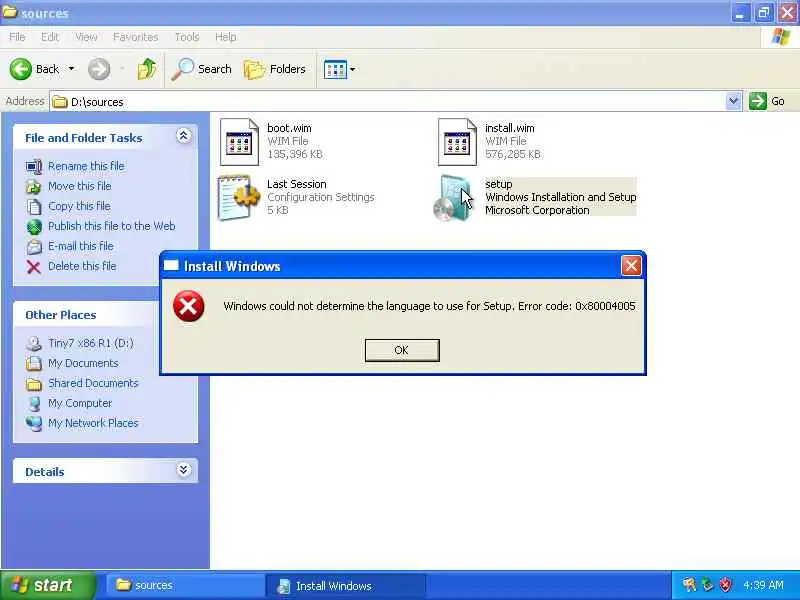Image resolution: width=800 pixels, height=600 pixels.
Task: Switch to Install Windows taskbar button
Action: pyautogui.click(x=344, y=585)
